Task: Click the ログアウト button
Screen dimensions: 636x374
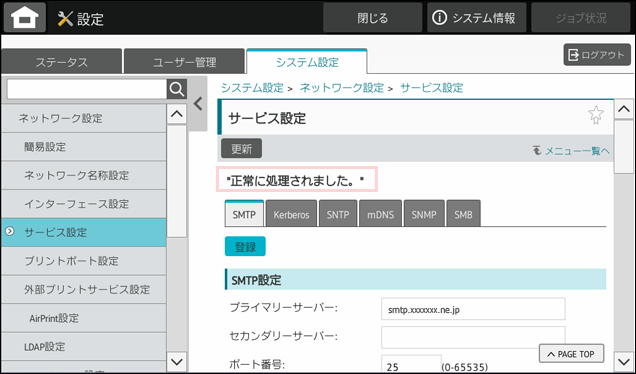Action: [x=597, y=55]
